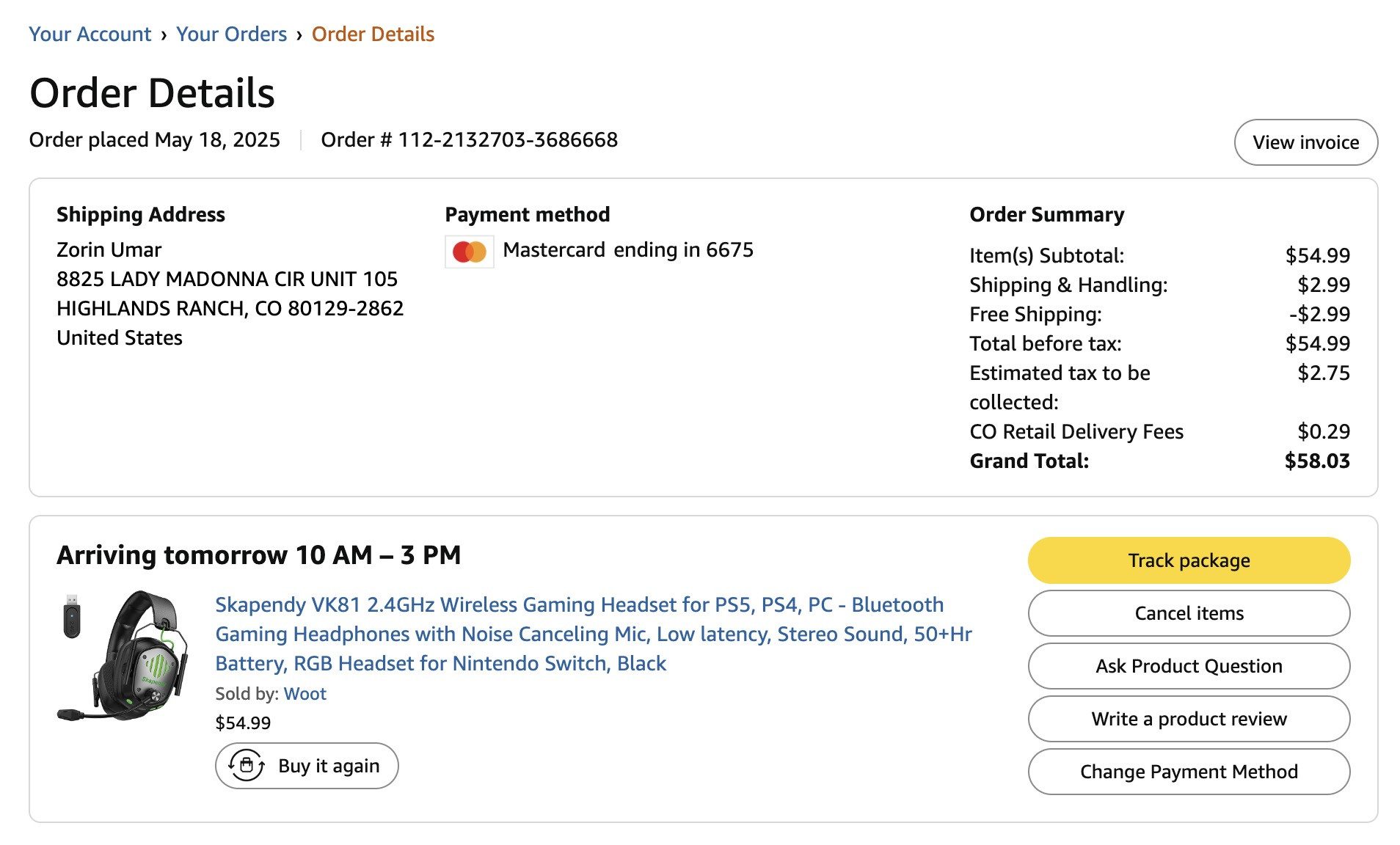This screenshot has height=845, width=1400.
Task: Open Ask Product Question
Action: click(1189, 666)
